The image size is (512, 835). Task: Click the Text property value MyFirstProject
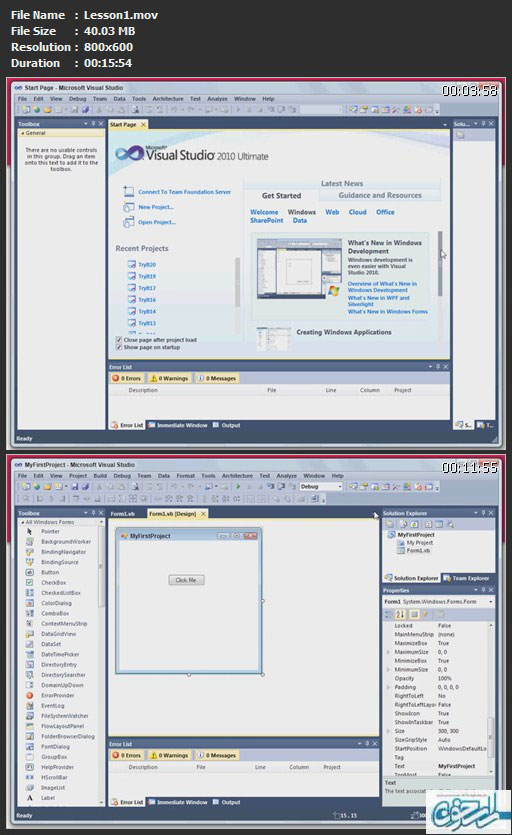457,766
